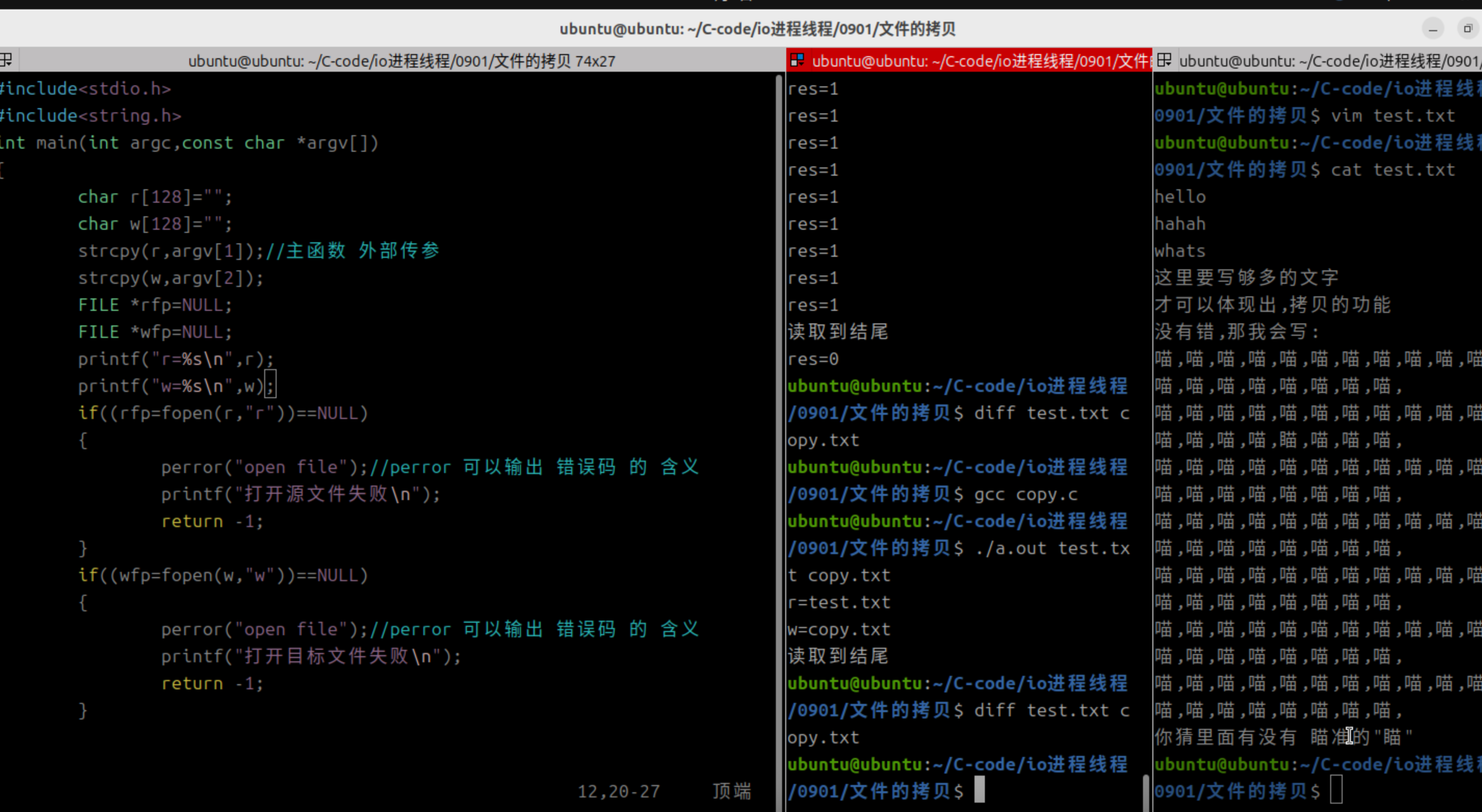Click the 'hahah' output line
Image resolution: width=1482 pixels, height=812 pixels.
(1180, 224)
